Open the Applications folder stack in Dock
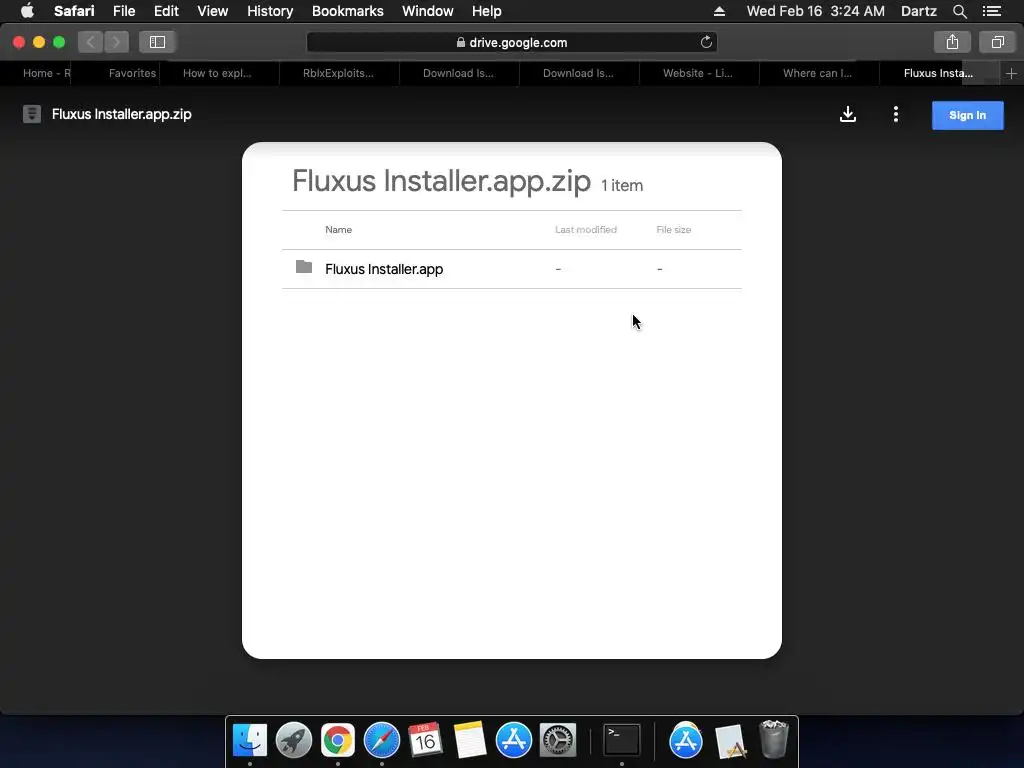Screen dimensions: 1024x768 point(686,740)
